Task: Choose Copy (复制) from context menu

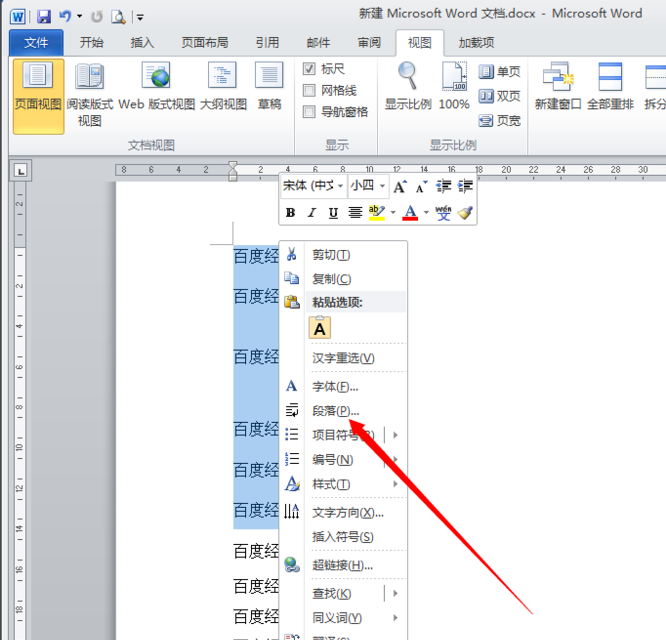Action: coord(343,279)
